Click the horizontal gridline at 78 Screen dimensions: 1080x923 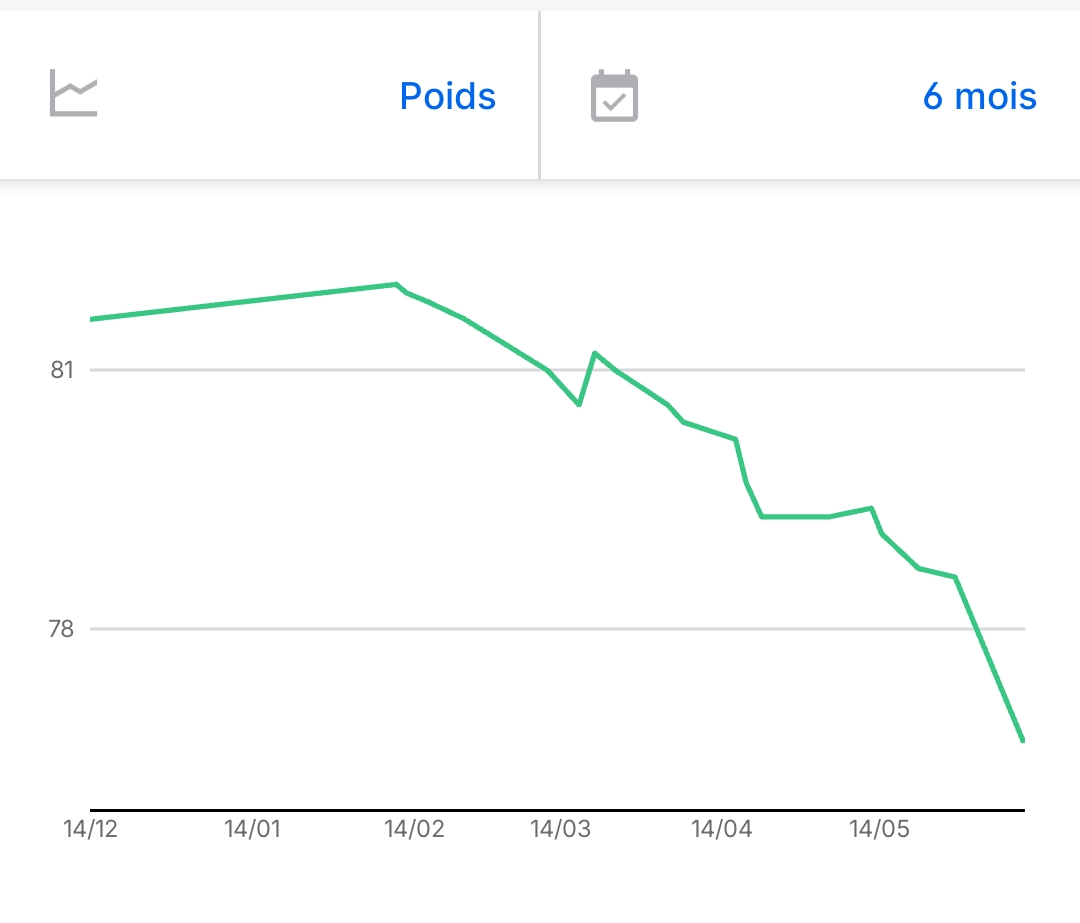tap(500, 629)
